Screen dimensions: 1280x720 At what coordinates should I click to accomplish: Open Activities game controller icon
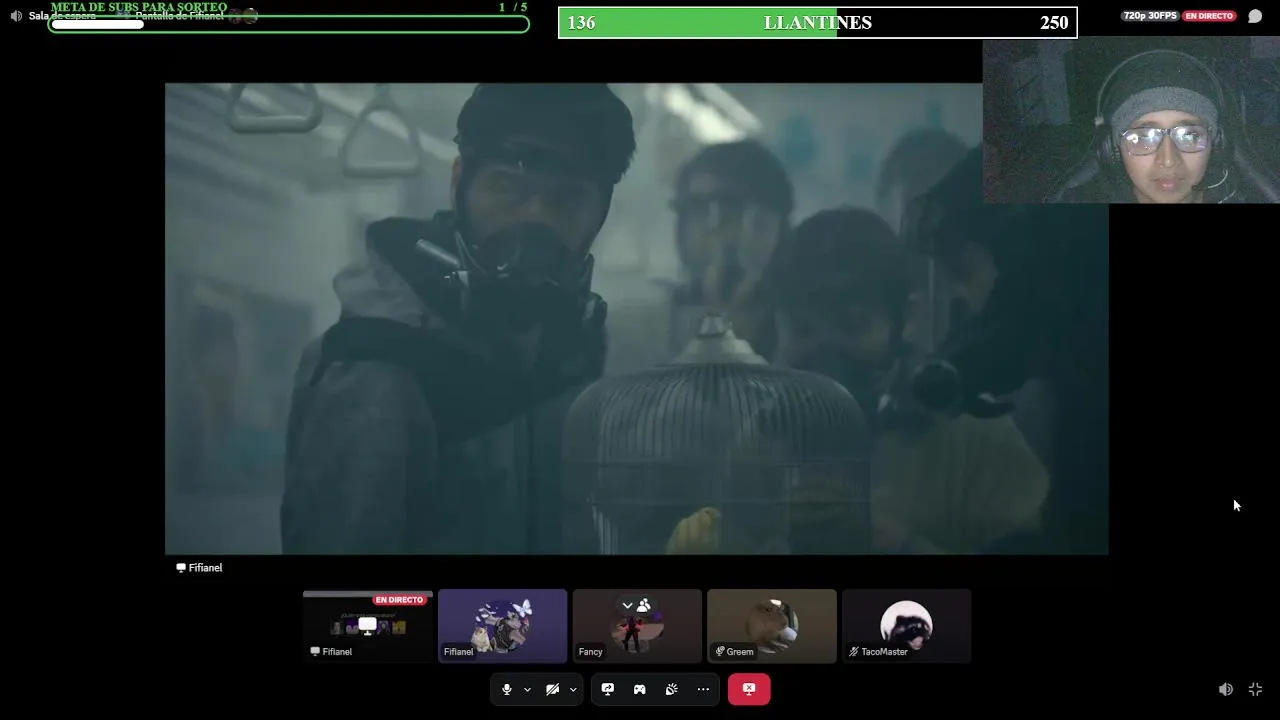coord(640,689)
